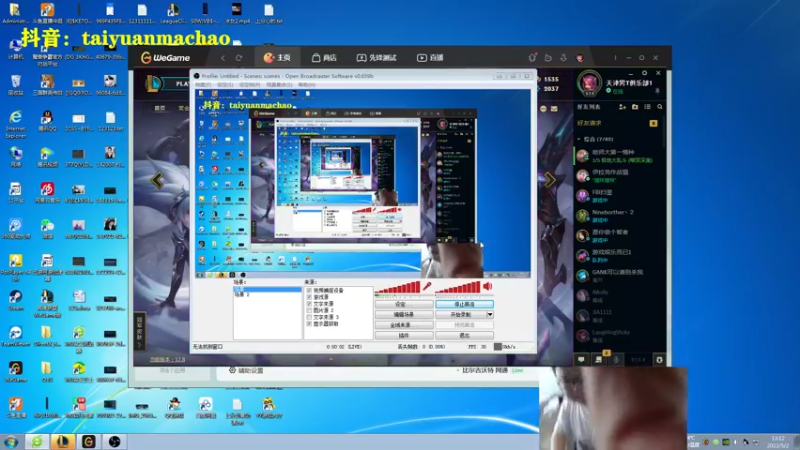
Task: Open the notification bell icon in WeGame title bar
Action: coord(532,58)
